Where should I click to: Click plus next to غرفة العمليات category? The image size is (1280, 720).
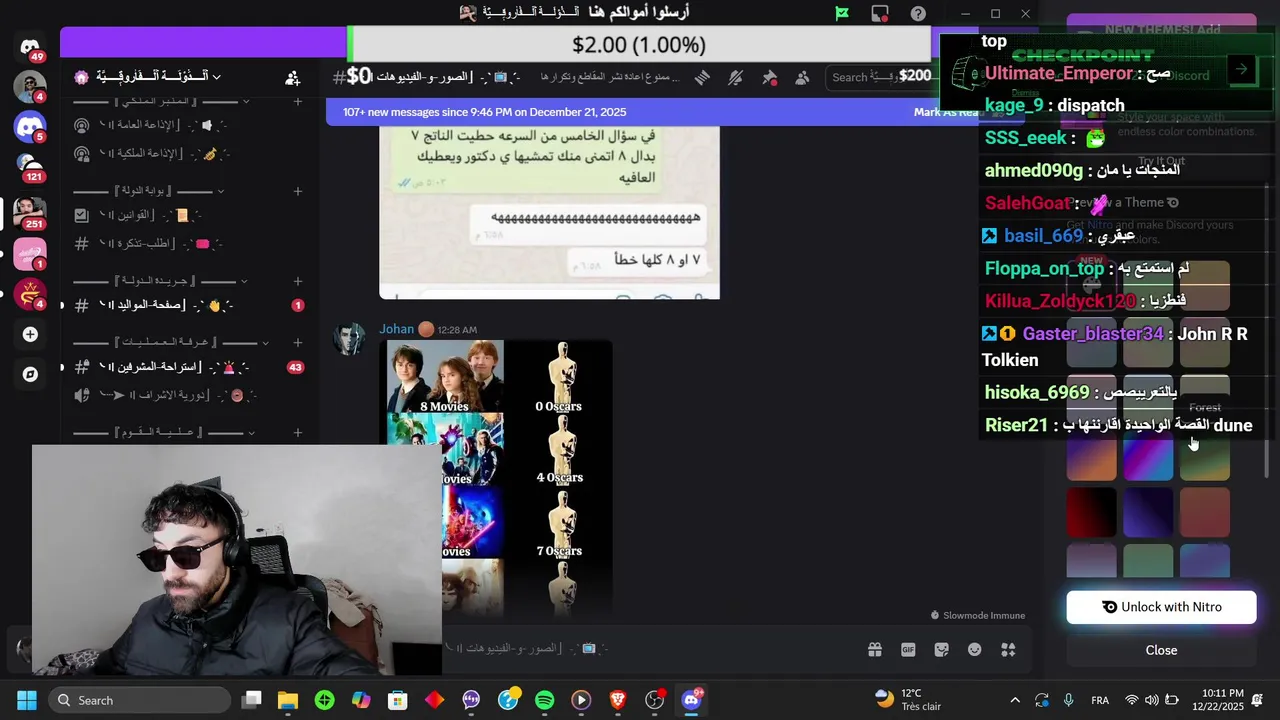tap(297, 342)
